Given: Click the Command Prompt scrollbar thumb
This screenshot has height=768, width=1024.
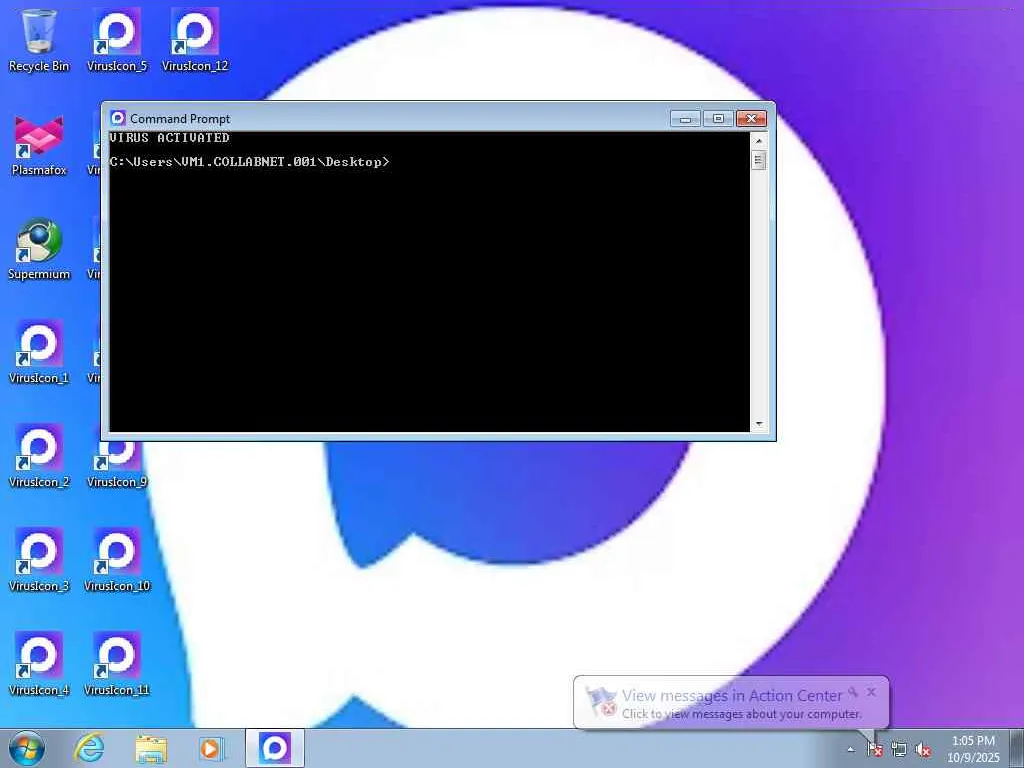Looking at the screenshot, I should coord(758,160).
